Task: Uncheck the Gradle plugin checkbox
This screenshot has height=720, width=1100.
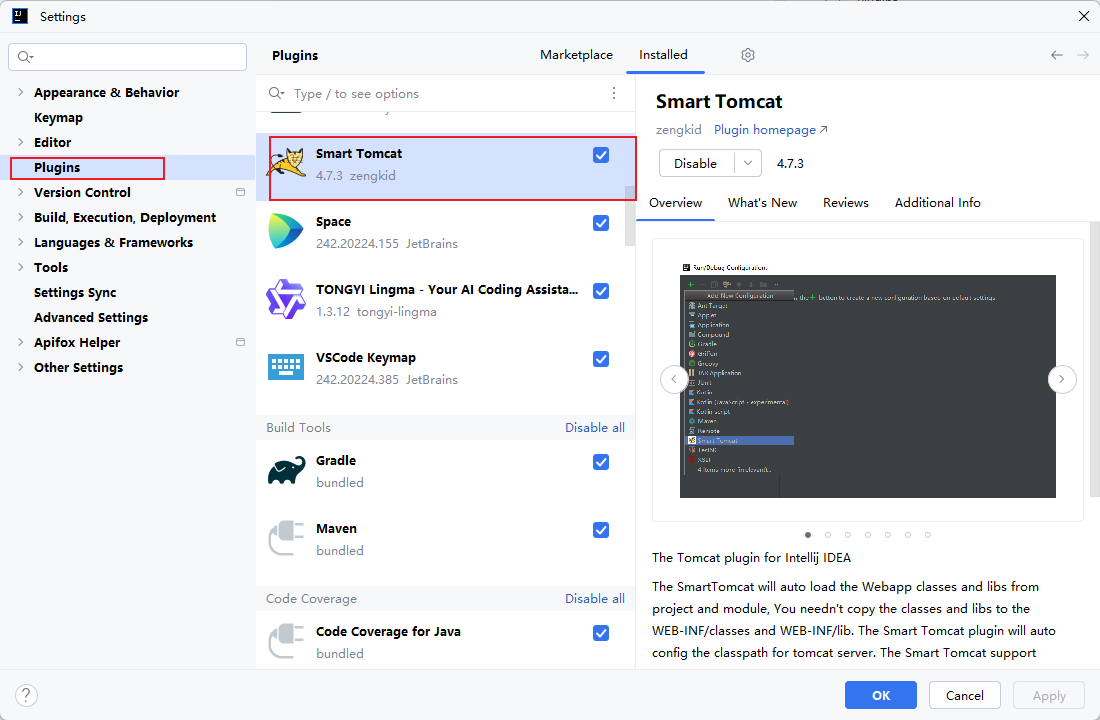Action: point(601,462)
